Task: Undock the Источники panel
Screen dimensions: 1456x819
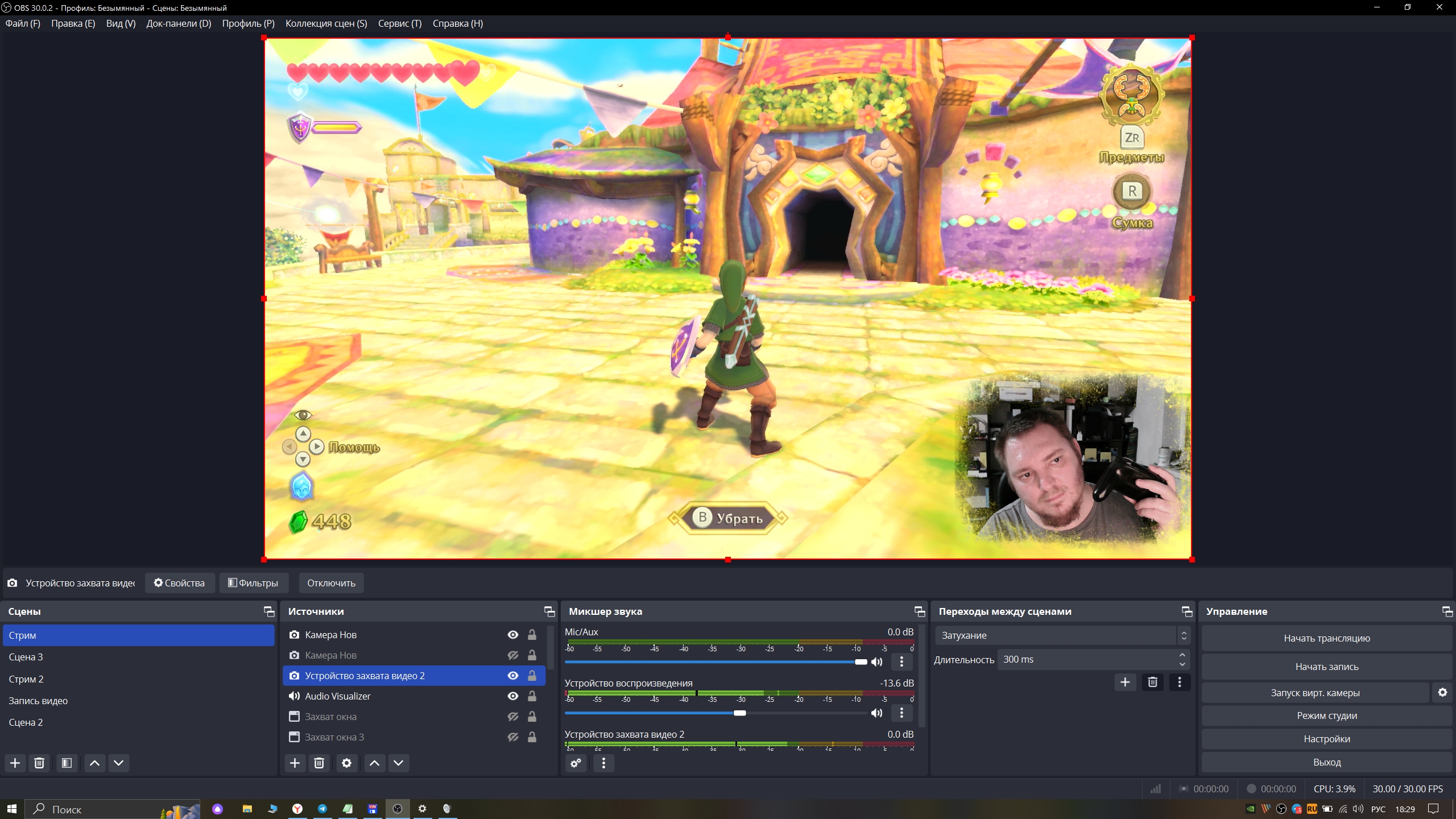Action: [x=549, y=611]
